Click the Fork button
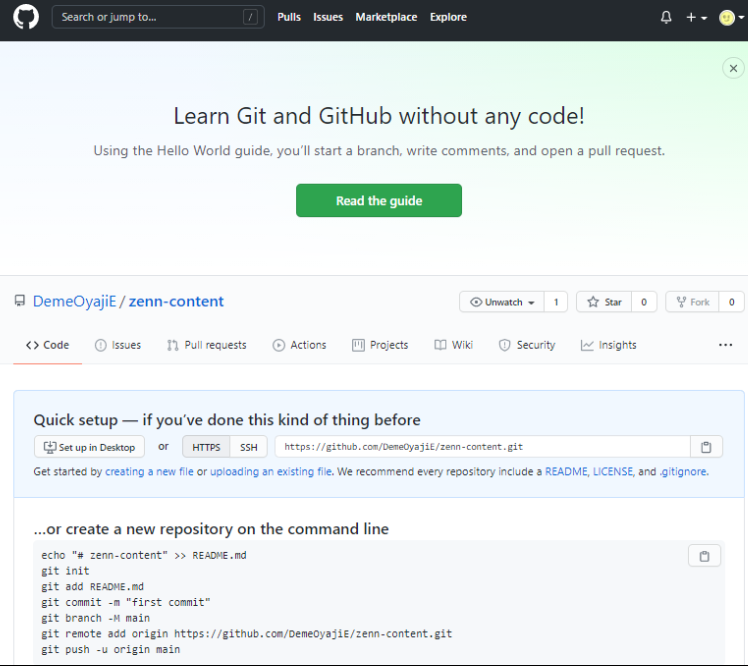 click(692, 302)
